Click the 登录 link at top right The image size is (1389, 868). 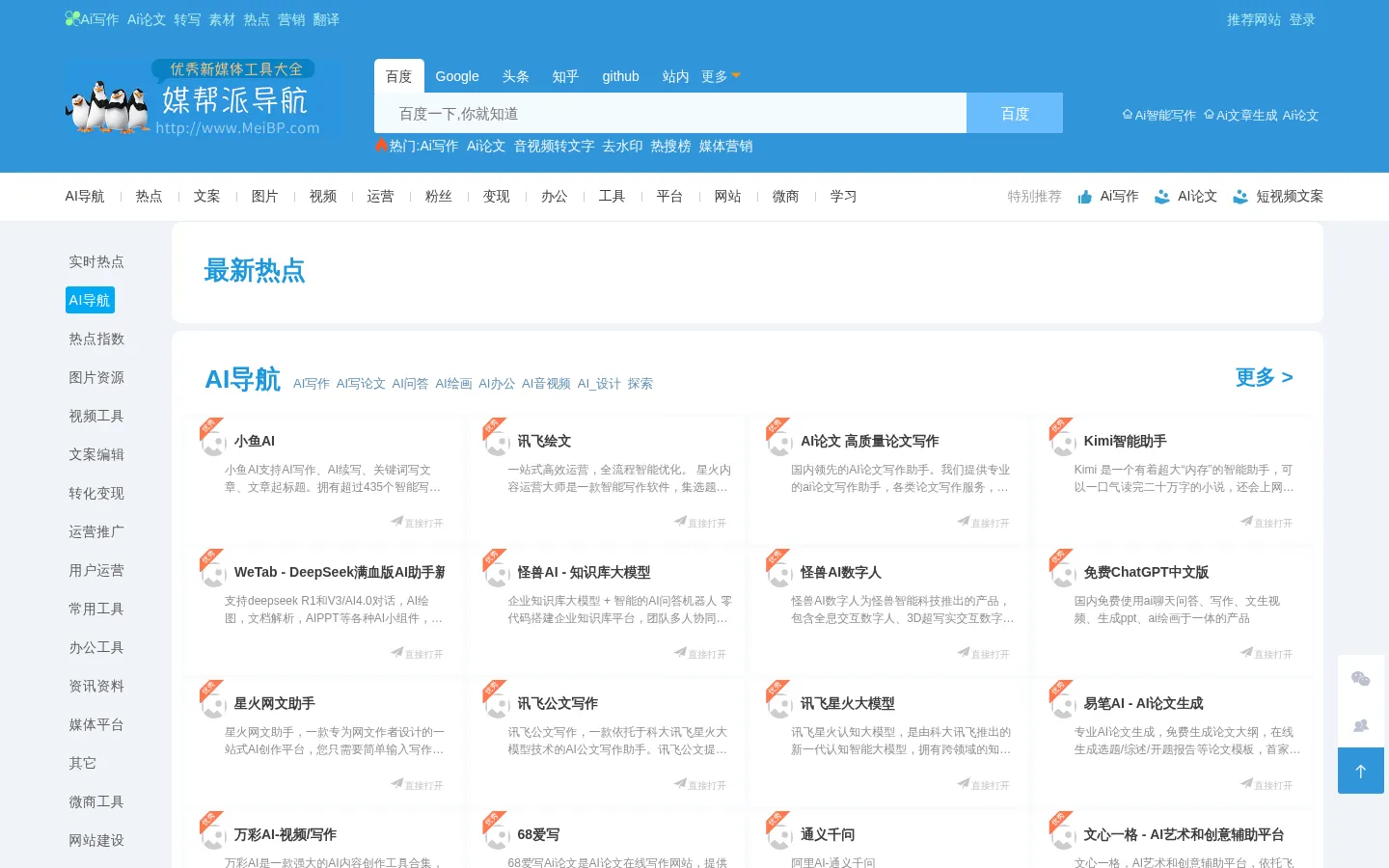1302,19
